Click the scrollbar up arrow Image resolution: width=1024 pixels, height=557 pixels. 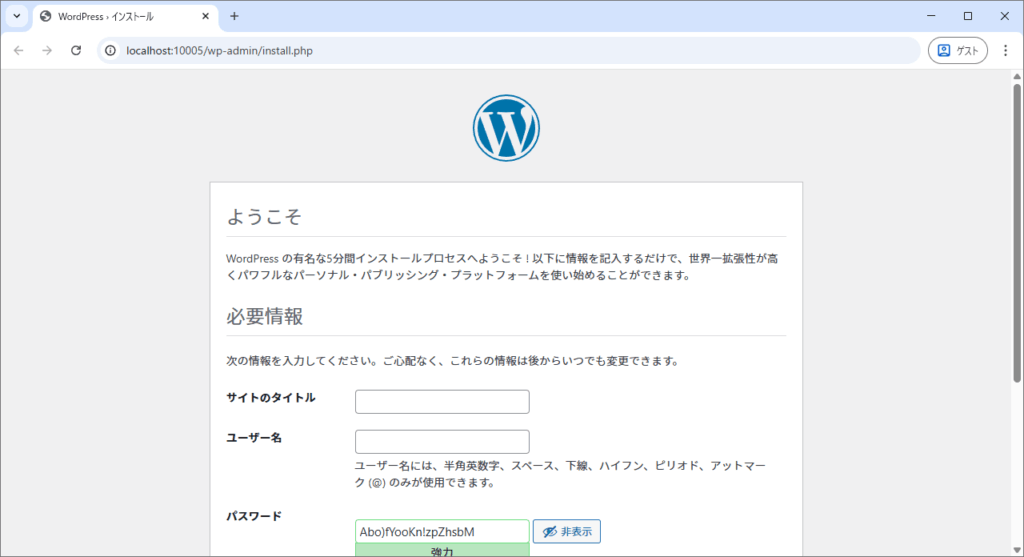(x=1017, y=77)
